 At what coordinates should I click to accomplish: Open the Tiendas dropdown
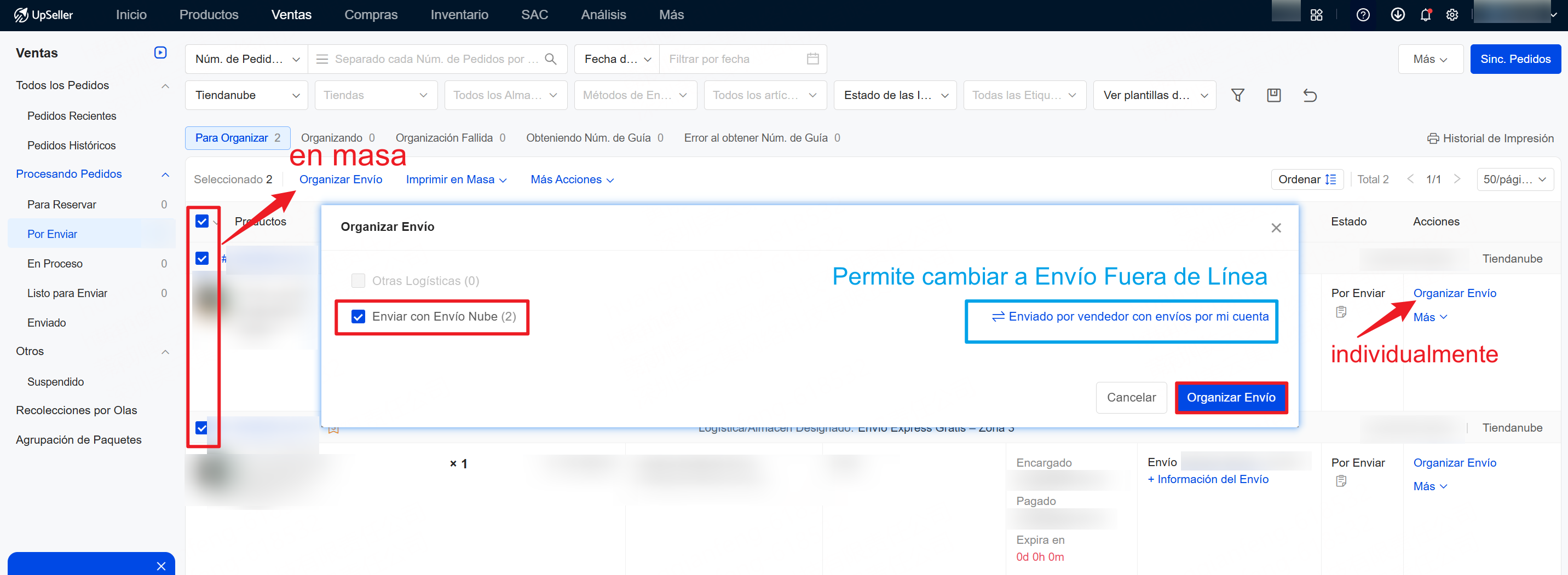(x=376, y=95)
